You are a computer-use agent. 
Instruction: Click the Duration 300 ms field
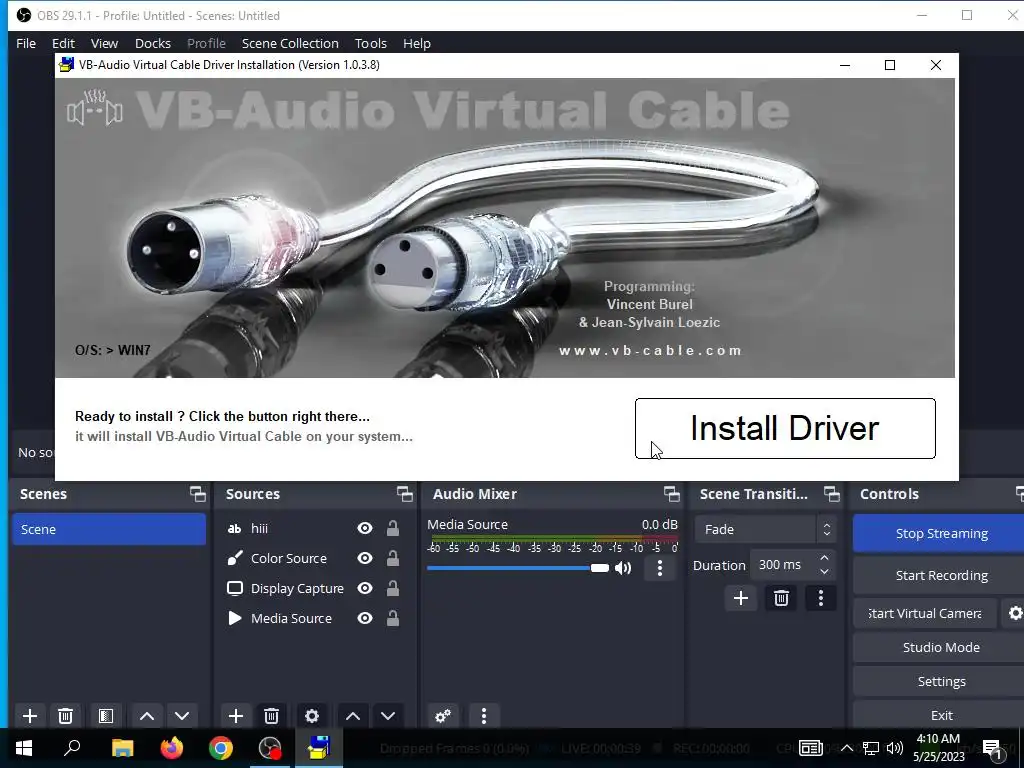click(783, 565)
